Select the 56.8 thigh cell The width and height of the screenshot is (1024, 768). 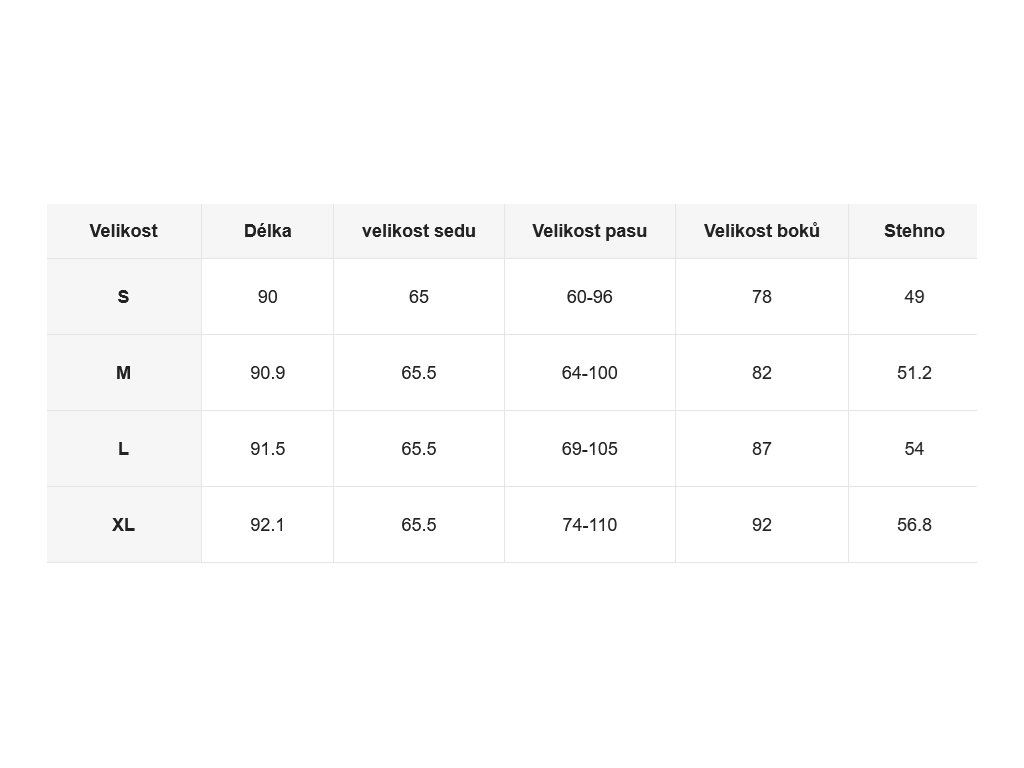914,524
